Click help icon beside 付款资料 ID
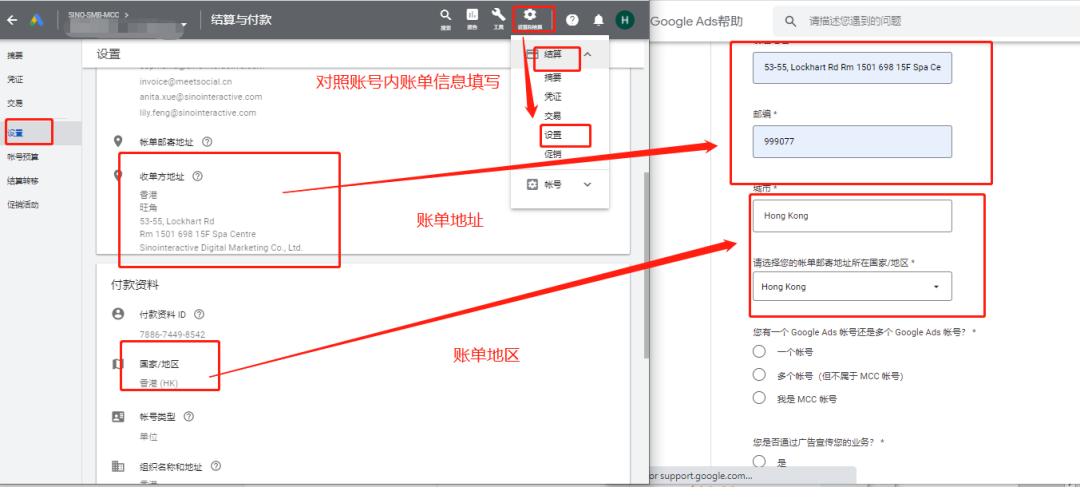Viewport: 1080px width, 487px height. coord(199,314)
